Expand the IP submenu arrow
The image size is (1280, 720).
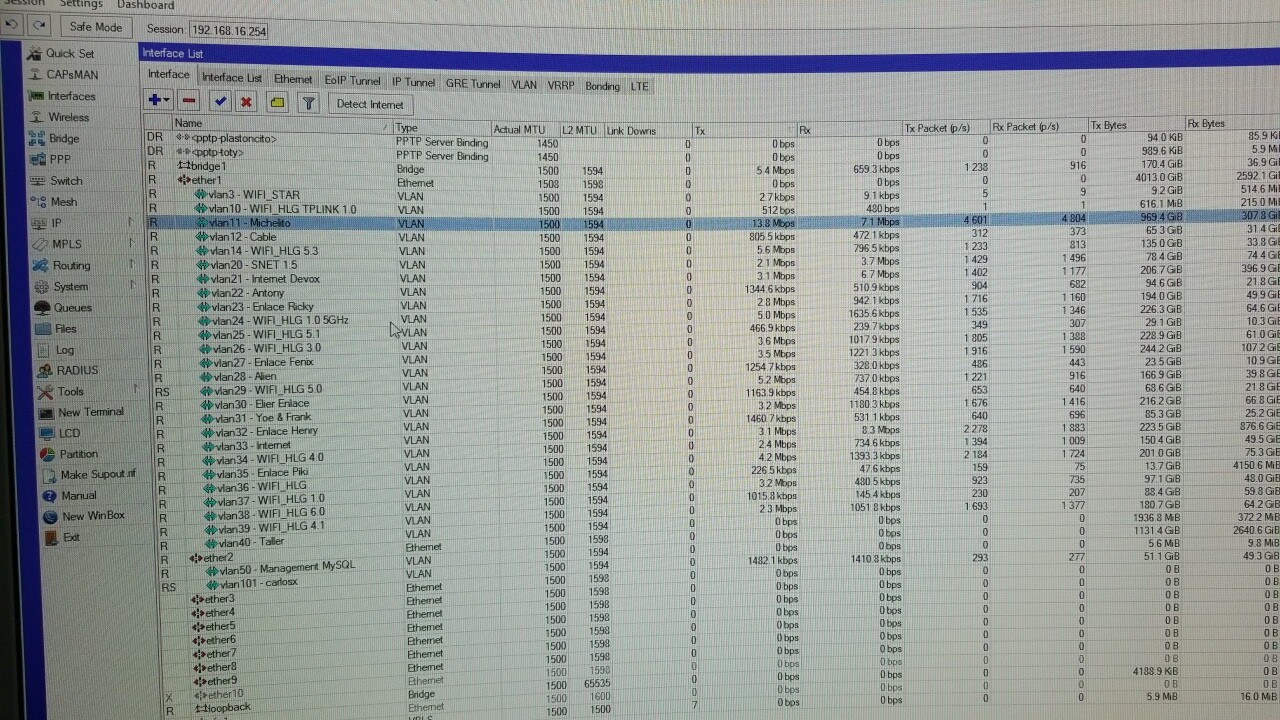pyautogui.click(x=131, y=222)
